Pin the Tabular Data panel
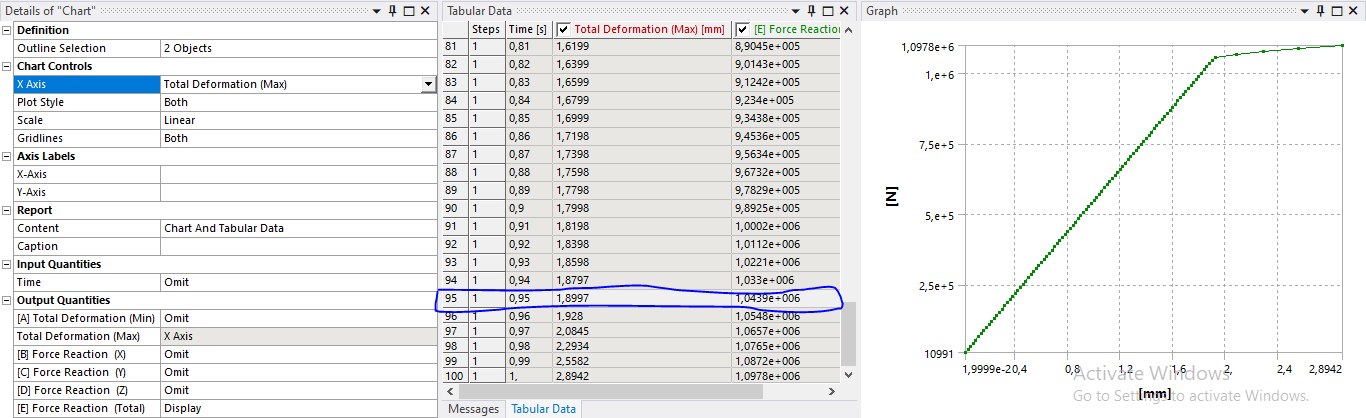Viewport: 1366px width, 418px height. coord(810,10)
